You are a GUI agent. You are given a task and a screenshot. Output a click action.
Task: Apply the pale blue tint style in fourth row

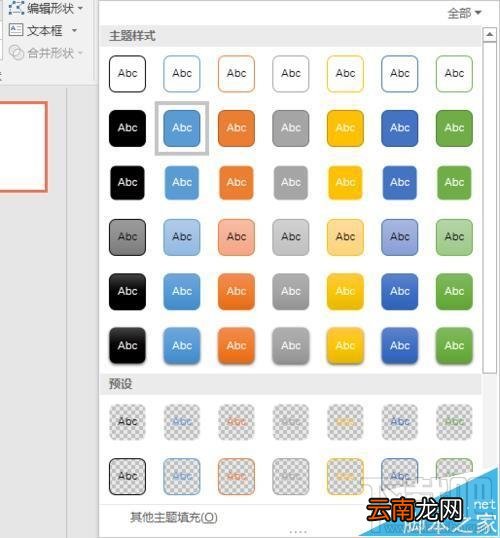tap(182, 237)
